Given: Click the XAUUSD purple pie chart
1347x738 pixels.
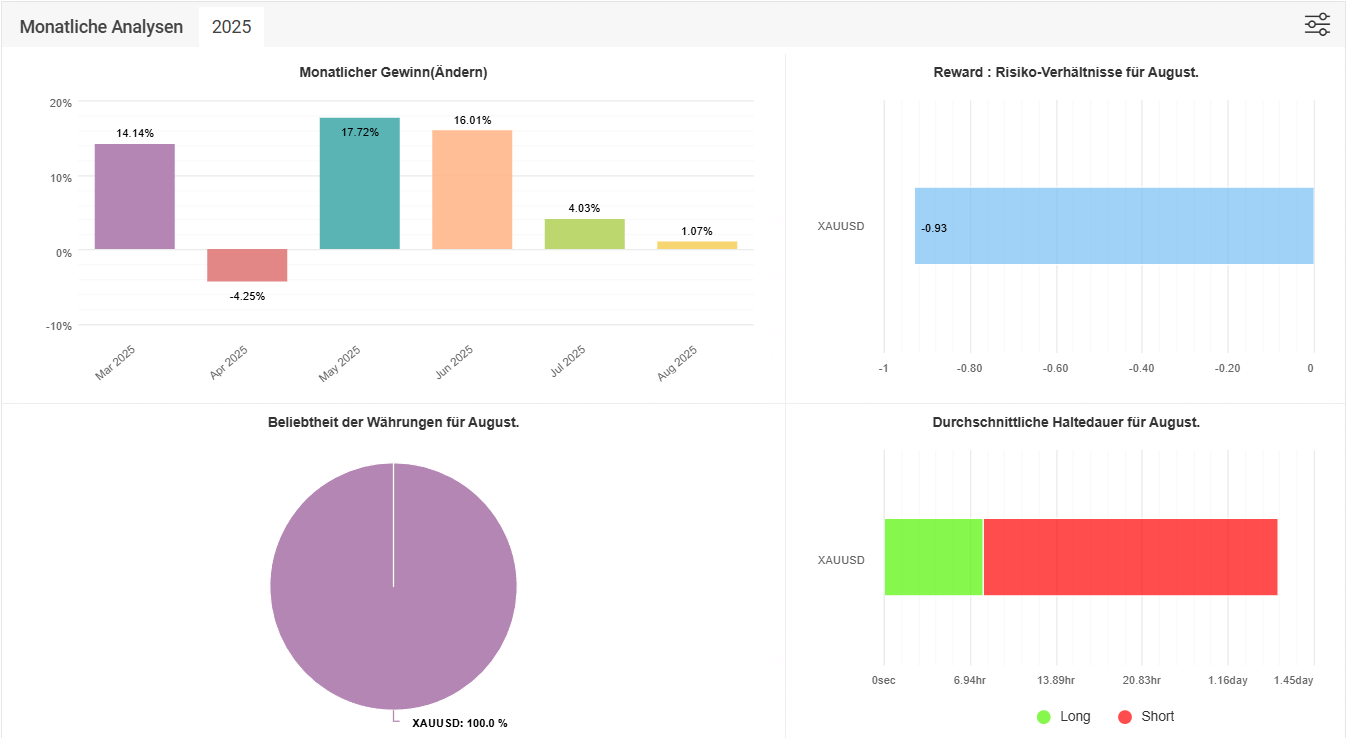Looking at the screenshot, I should (393, 600).
